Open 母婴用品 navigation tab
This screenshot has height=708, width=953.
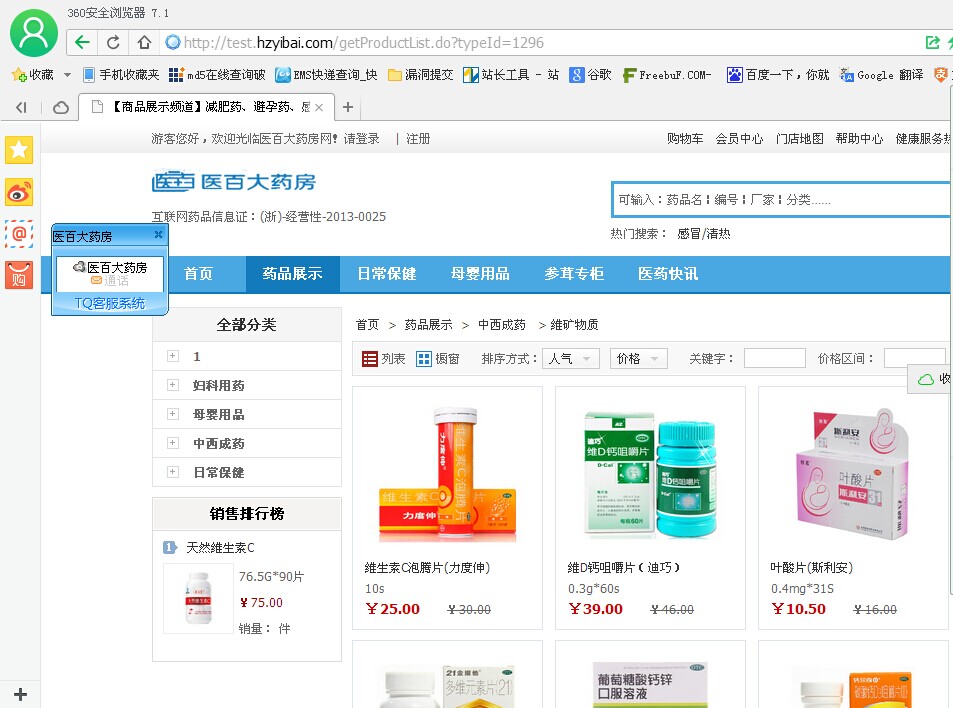(480, 274)
